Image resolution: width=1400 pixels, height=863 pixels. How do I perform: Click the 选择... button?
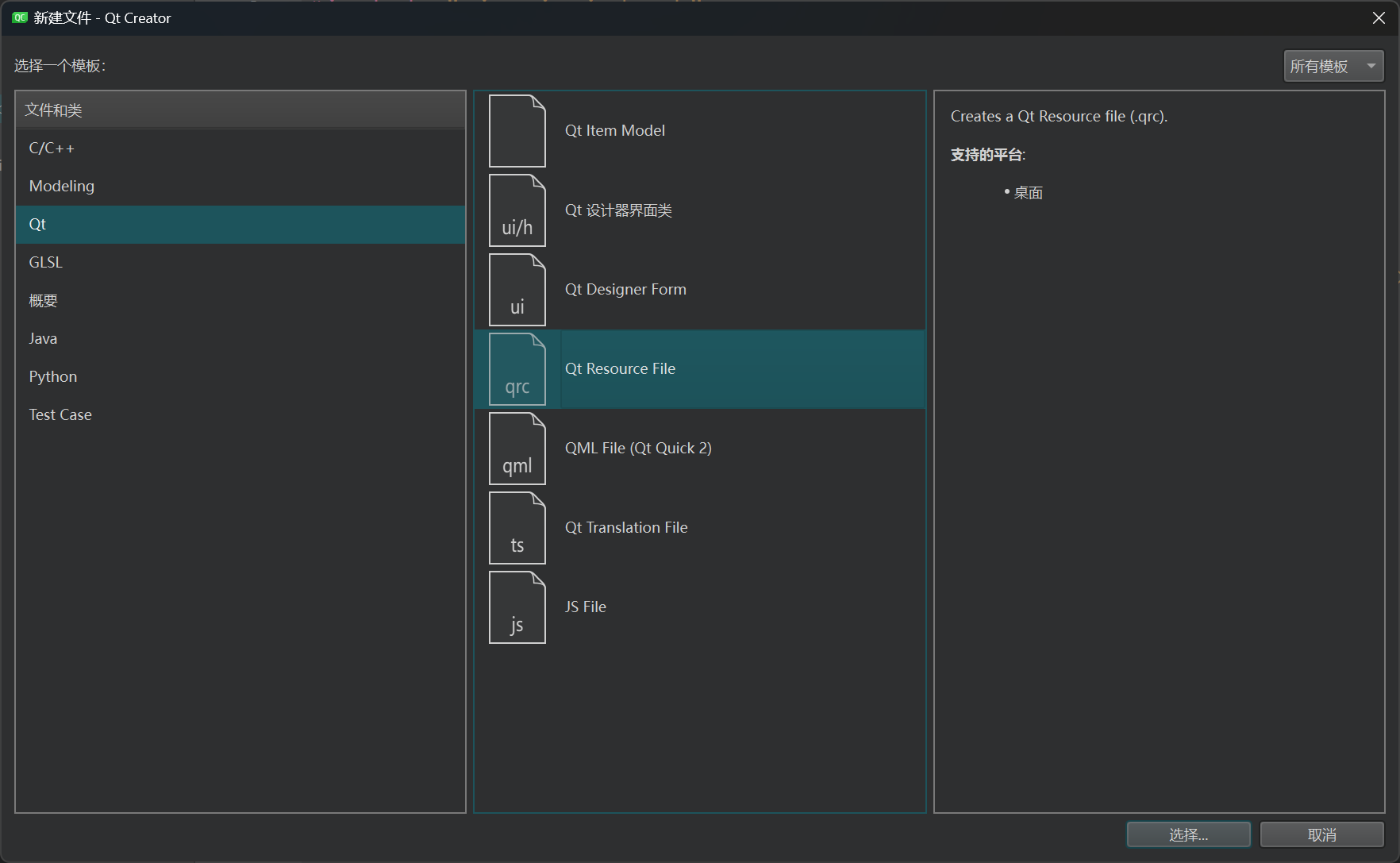point(1188,834)
